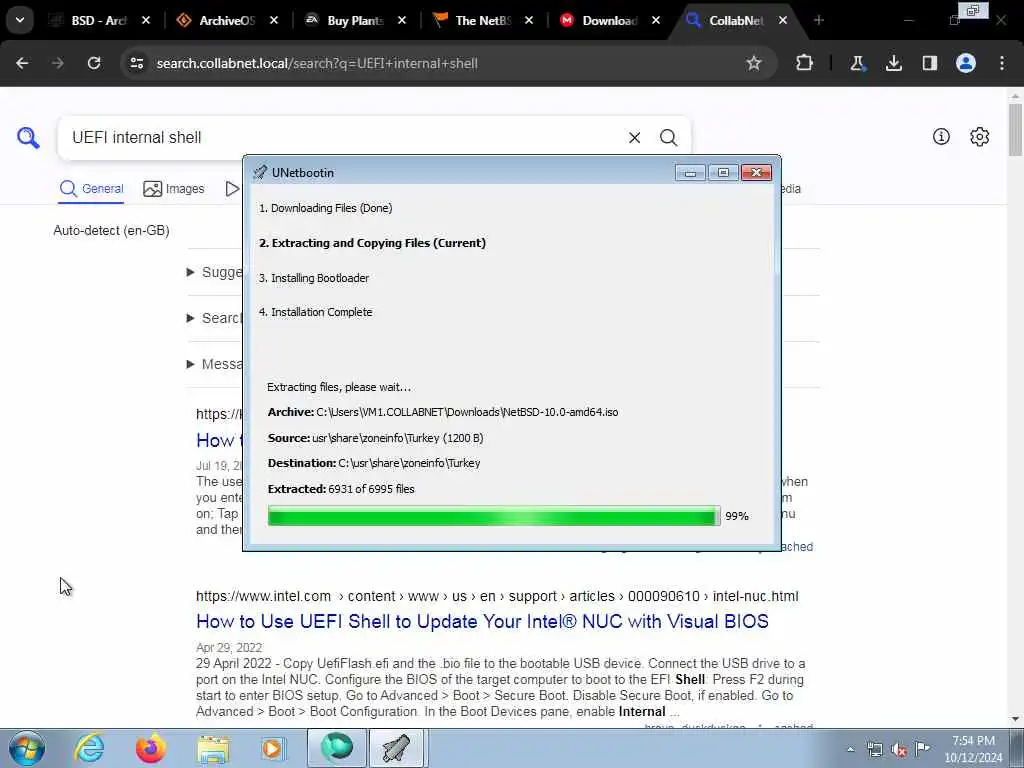Click muted volume icon in system tray
Image resolution: width=1024 pixels, height=768 pixels.
point(899,749)
